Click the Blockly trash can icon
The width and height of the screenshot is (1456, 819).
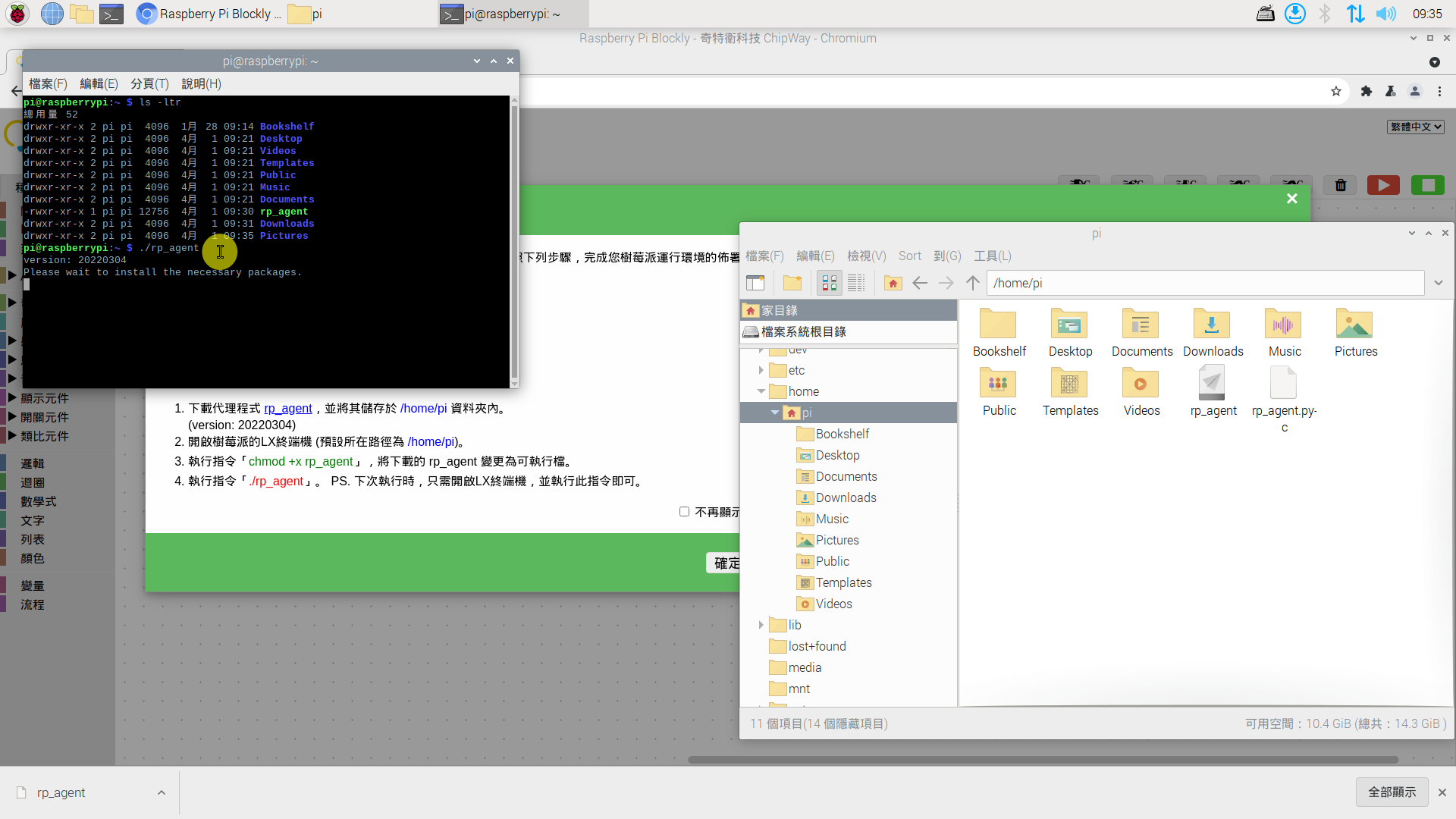(x=1340, y=185)
